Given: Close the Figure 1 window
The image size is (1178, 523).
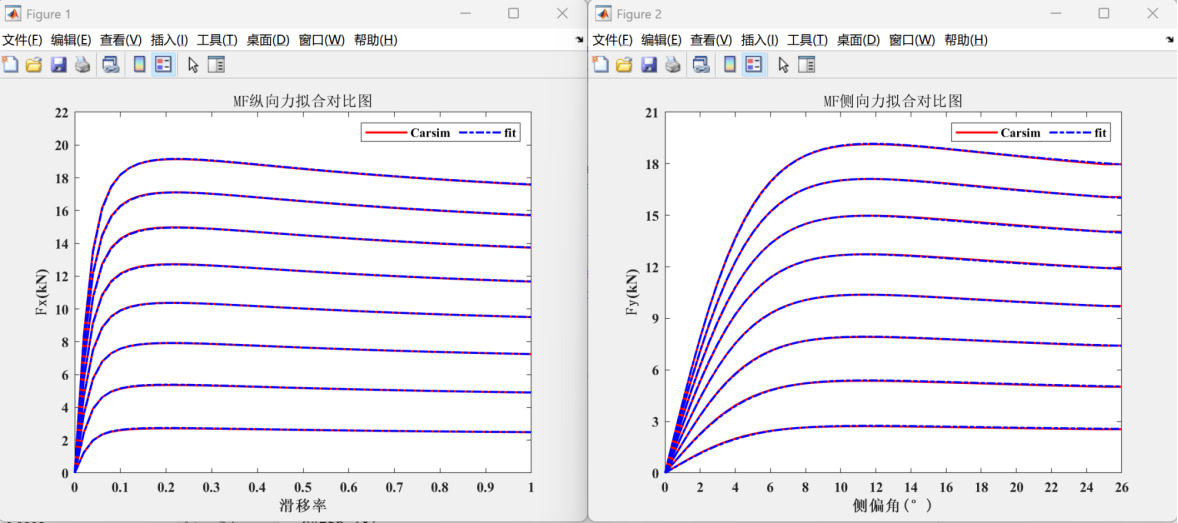Looking at the screenshot, I should [x=562, y=14].
